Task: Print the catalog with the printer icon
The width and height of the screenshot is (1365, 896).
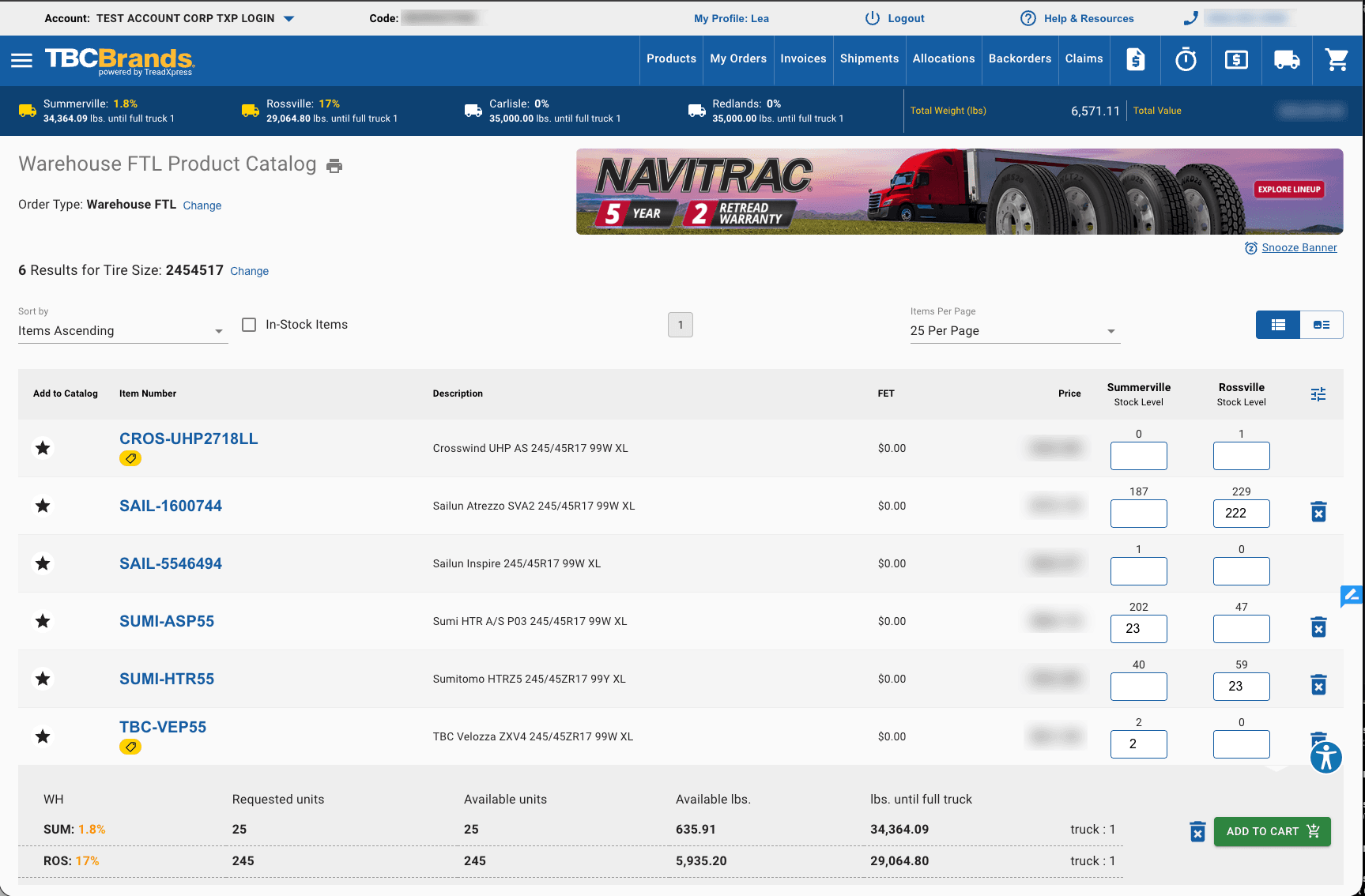Action: pos(334,166)
